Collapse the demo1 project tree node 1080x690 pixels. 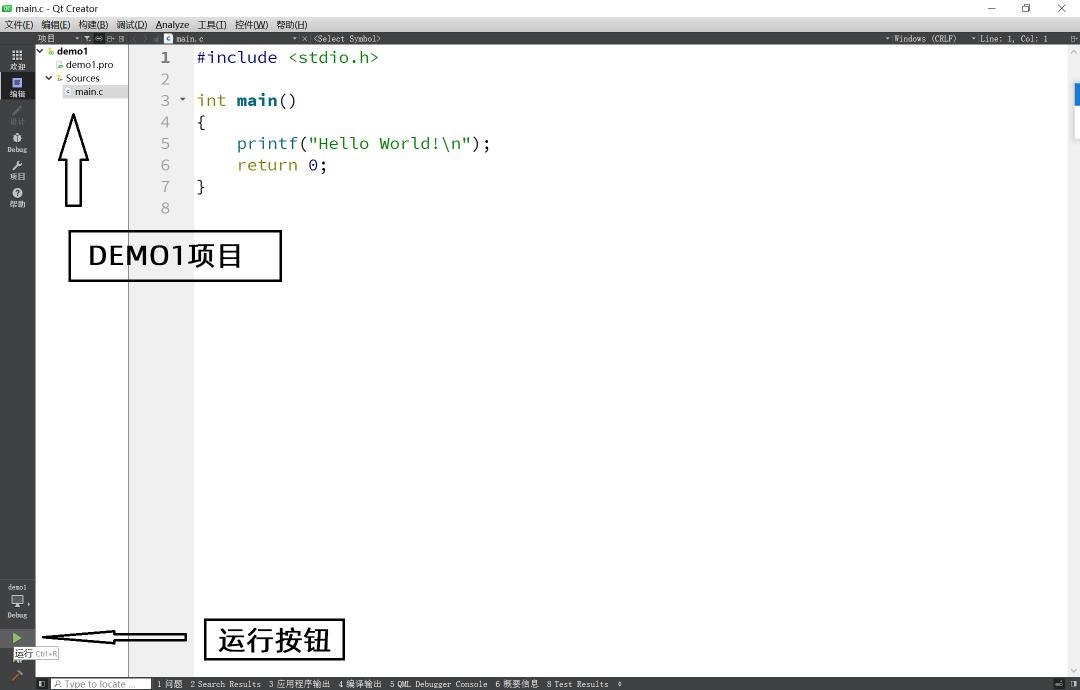pyautogui.click(x=40, y=51)
